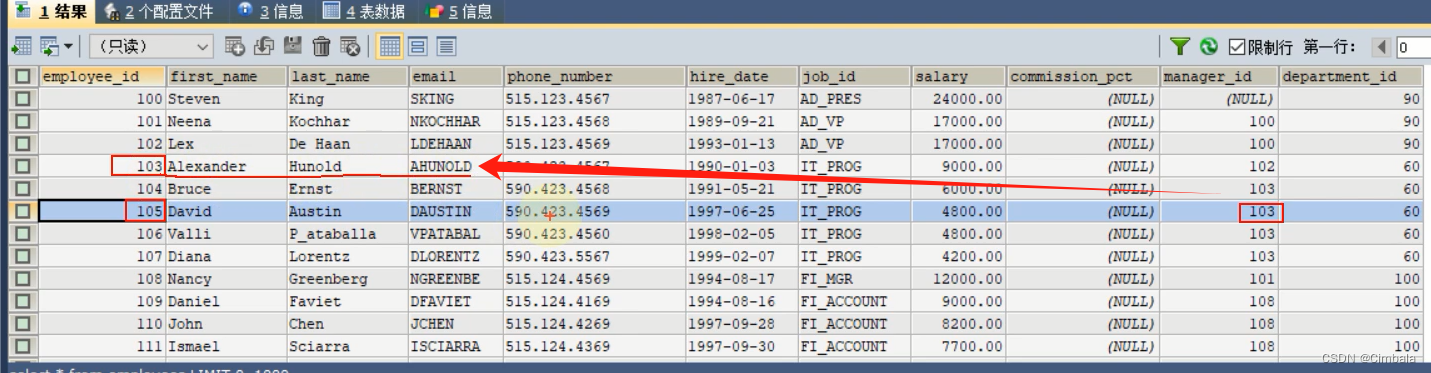The image size is (1431, 373).
Task: Click the cancel changes icon
Action: pos(350,46)
